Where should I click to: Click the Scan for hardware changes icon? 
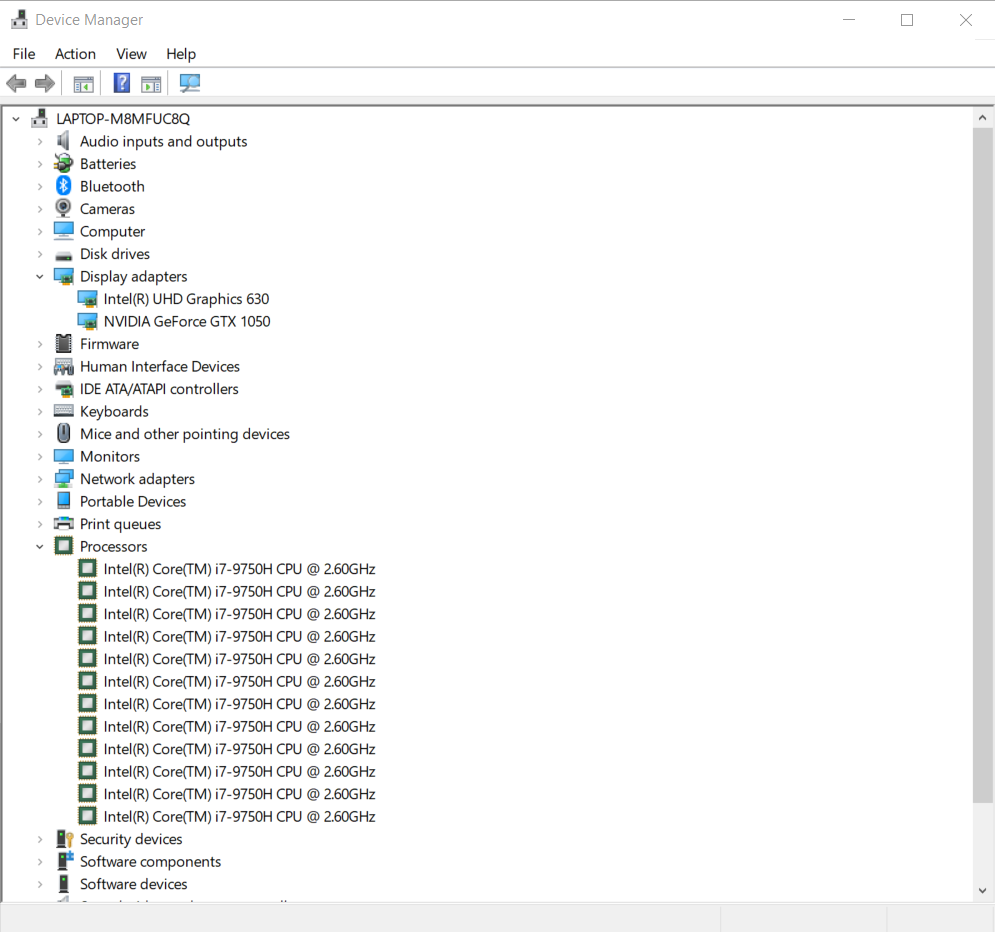(x=189, y=83)
